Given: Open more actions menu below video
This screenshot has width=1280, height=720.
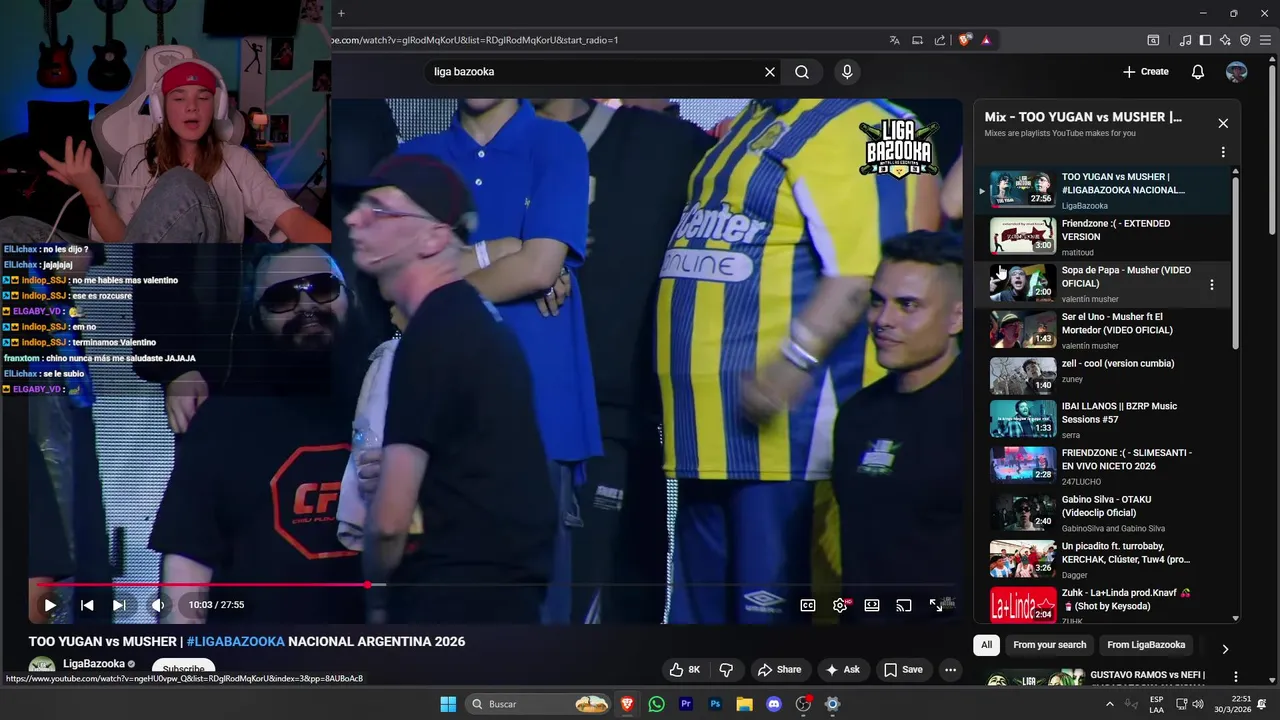Looking at the screenshot, I should click(x=951, y=670).
